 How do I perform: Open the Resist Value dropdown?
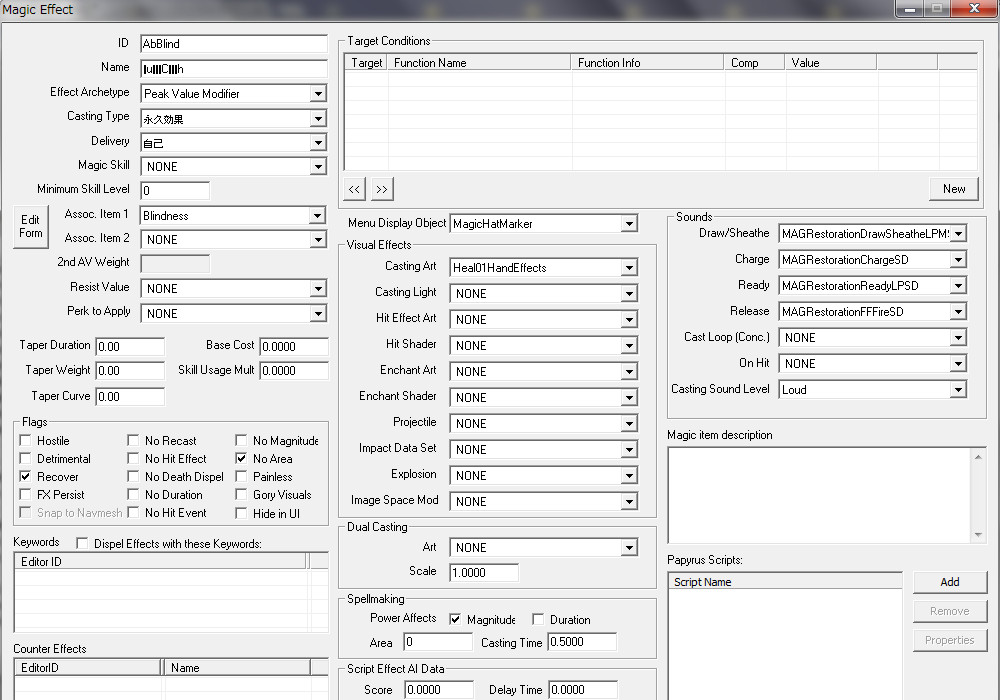[318, 289]
